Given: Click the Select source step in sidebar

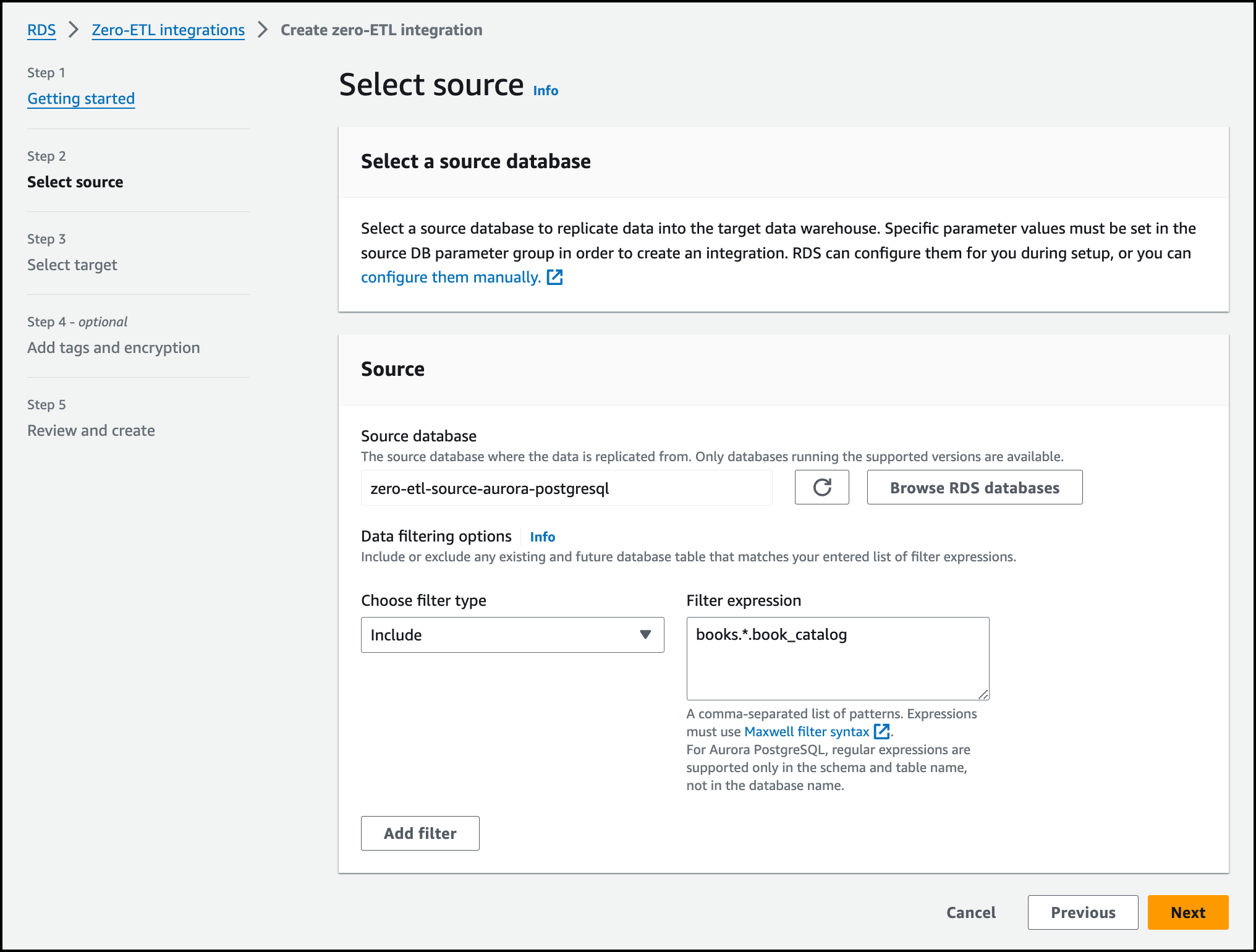Looking at the screenshot, I should point(75,182).
